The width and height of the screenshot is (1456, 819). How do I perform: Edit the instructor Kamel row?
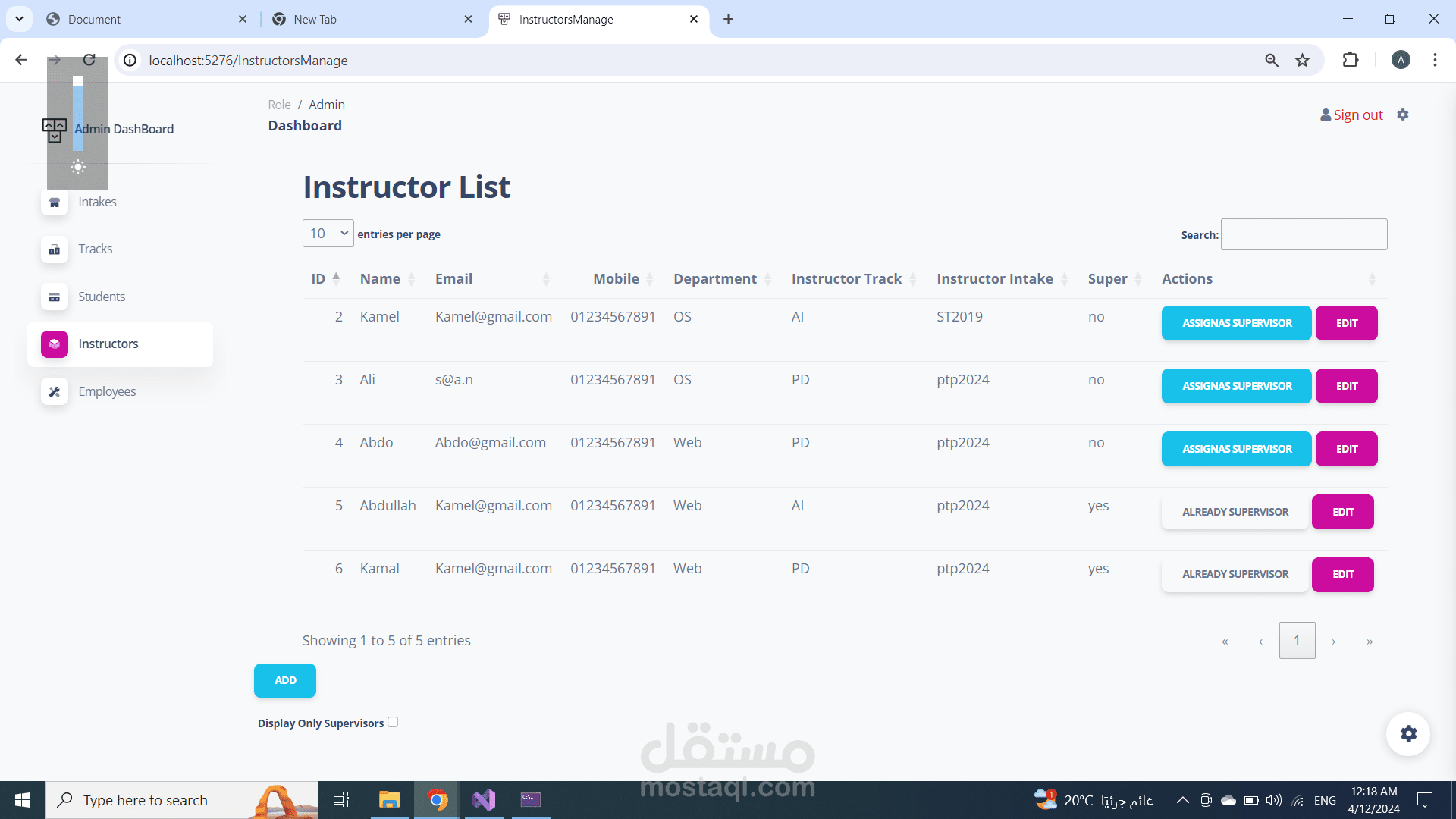pyautogui.click(x=1346, y=323)
